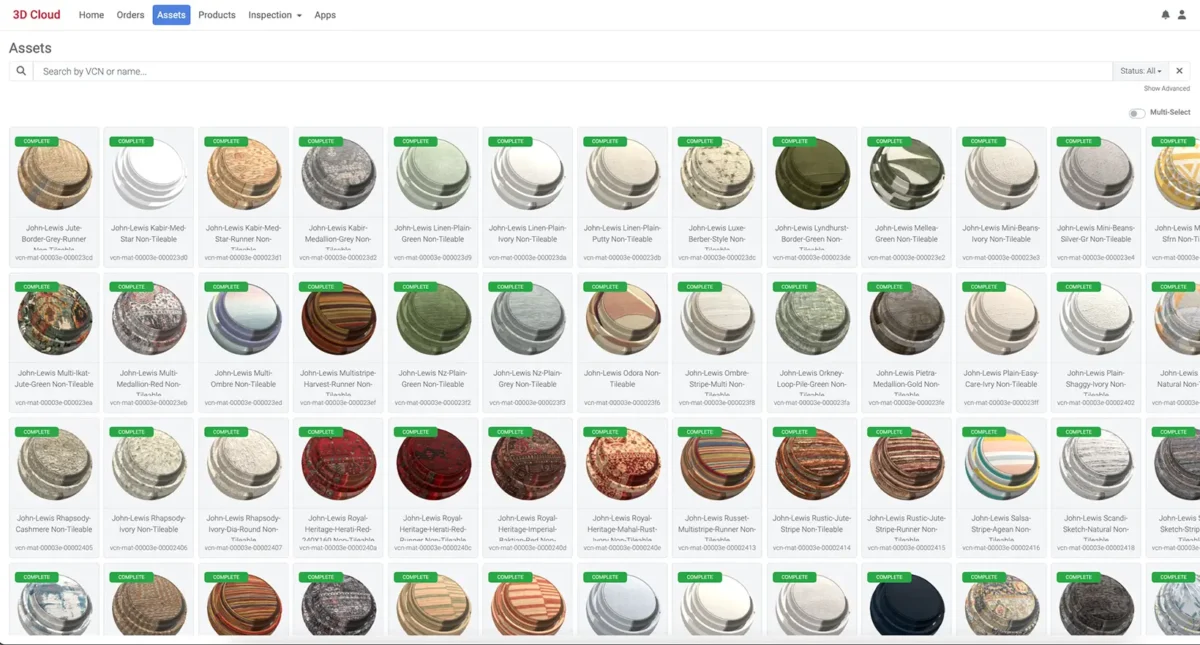Navigate to the Products tab
This screenshot has height=645, width=1200.
217,15
